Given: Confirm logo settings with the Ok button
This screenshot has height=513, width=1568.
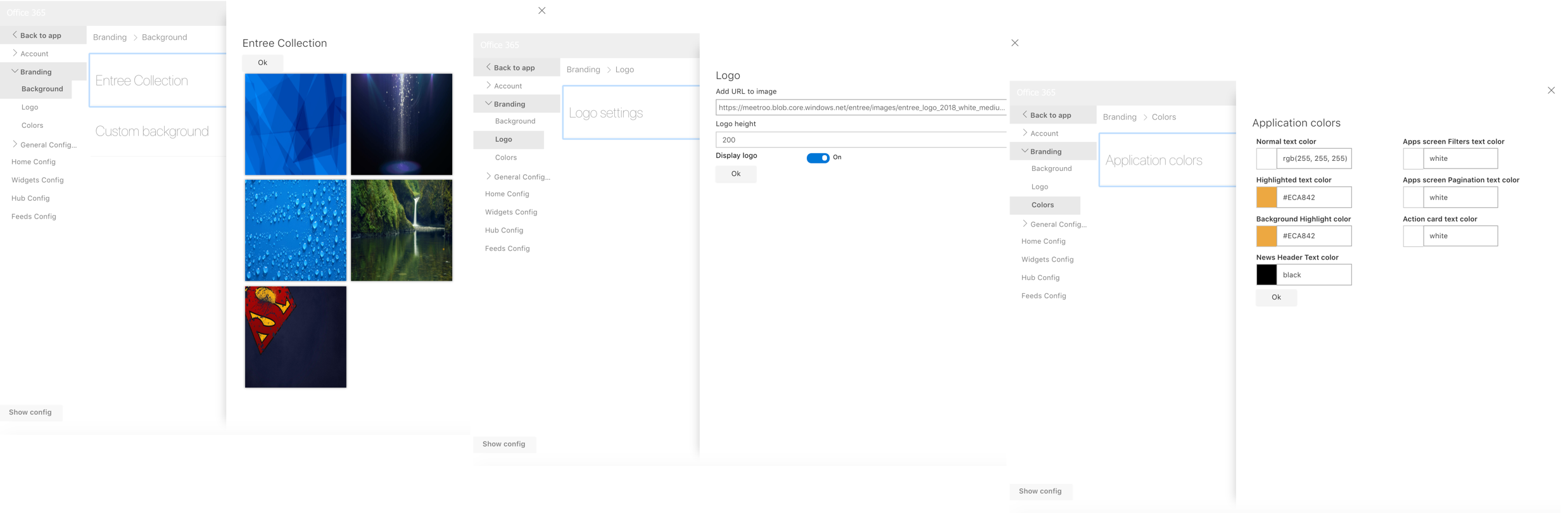Looking at the screenshot, I should pos(736,174).
